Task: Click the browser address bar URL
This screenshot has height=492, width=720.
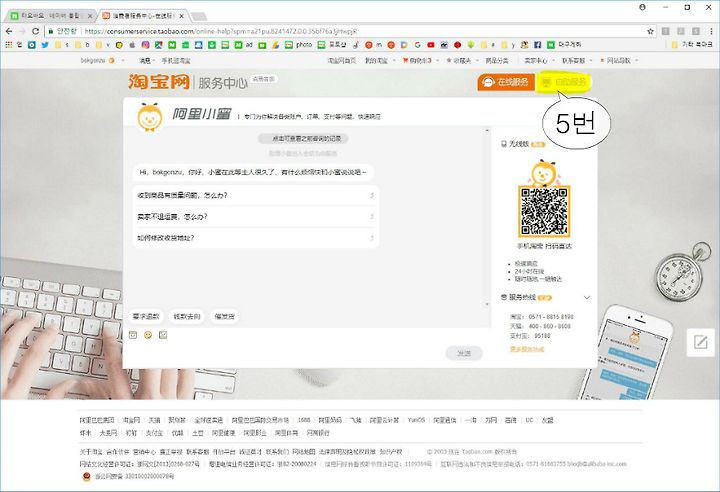Action: pyautogui.click(x=220, y=31)
